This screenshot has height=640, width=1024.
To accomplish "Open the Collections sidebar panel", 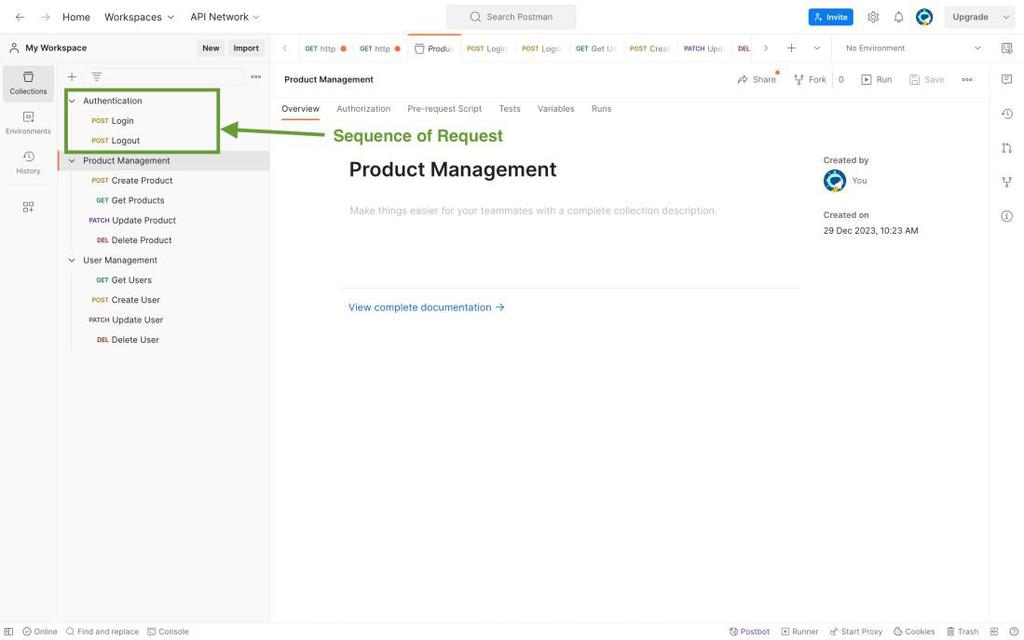I will (x=28, y=83).
